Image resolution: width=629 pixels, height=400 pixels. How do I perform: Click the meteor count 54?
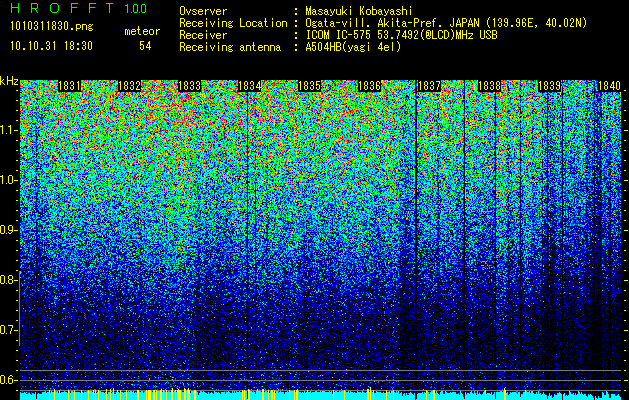coord(145,46)
